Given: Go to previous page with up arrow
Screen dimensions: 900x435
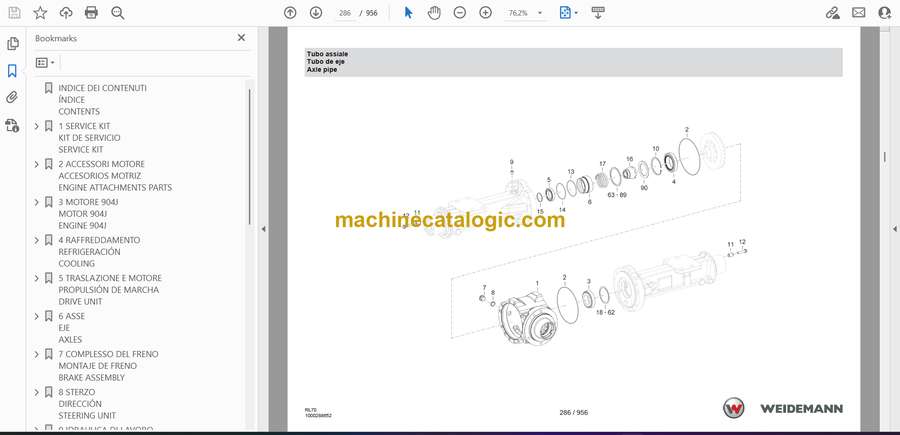Looking at the screenshot, I should pos(290,13).
